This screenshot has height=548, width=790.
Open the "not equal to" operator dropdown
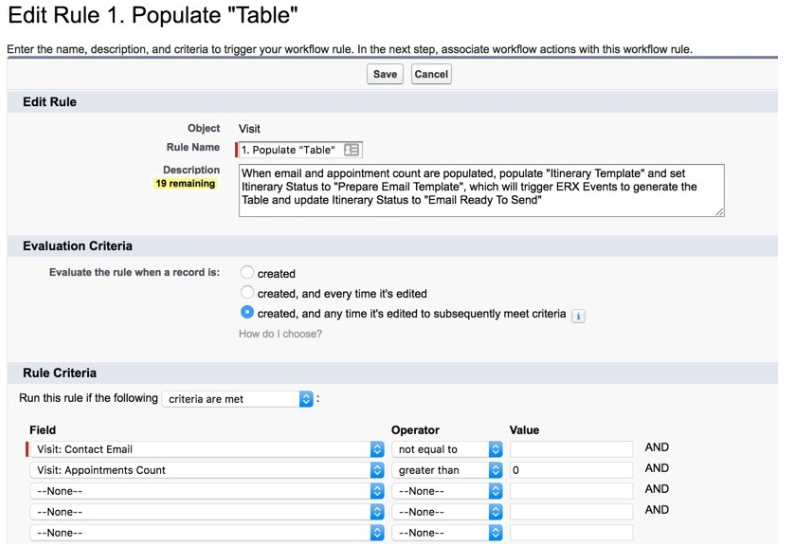pos(447,450)
